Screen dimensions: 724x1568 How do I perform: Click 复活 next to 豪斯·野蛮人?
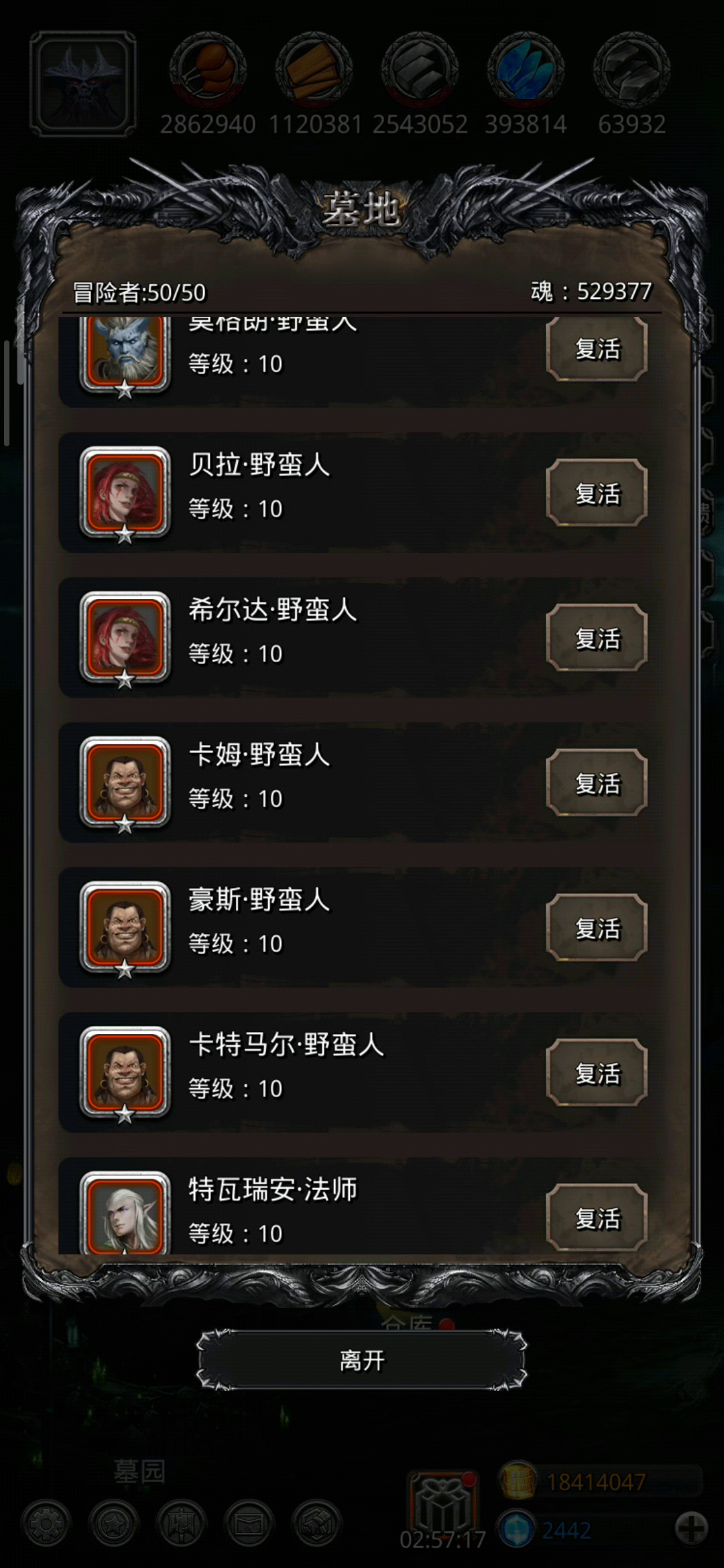point(597,927)
